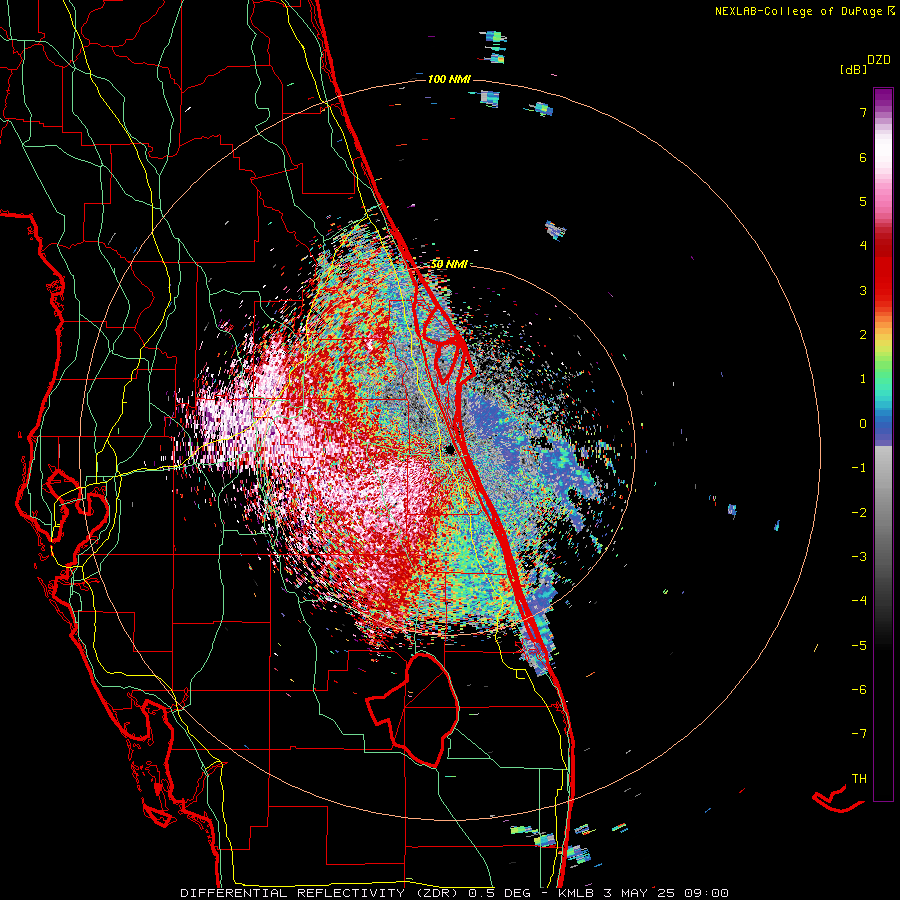Click the ZDR color scale bar
The width and height of the screenshot is (900, 900).
pyautogui.click(x=883, y=444)
